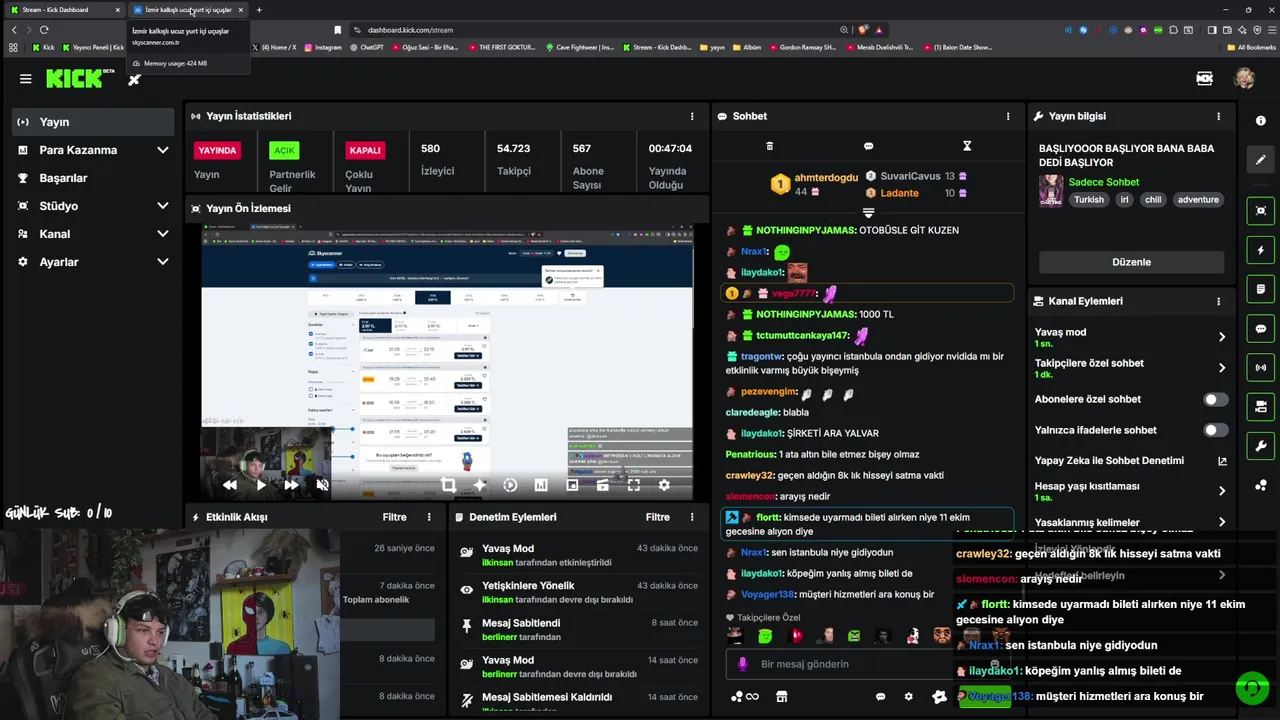This screenshot has width=1280, height=720.
Task: Click the info icon in right sidebar
Action: (x=1260, y=120)
